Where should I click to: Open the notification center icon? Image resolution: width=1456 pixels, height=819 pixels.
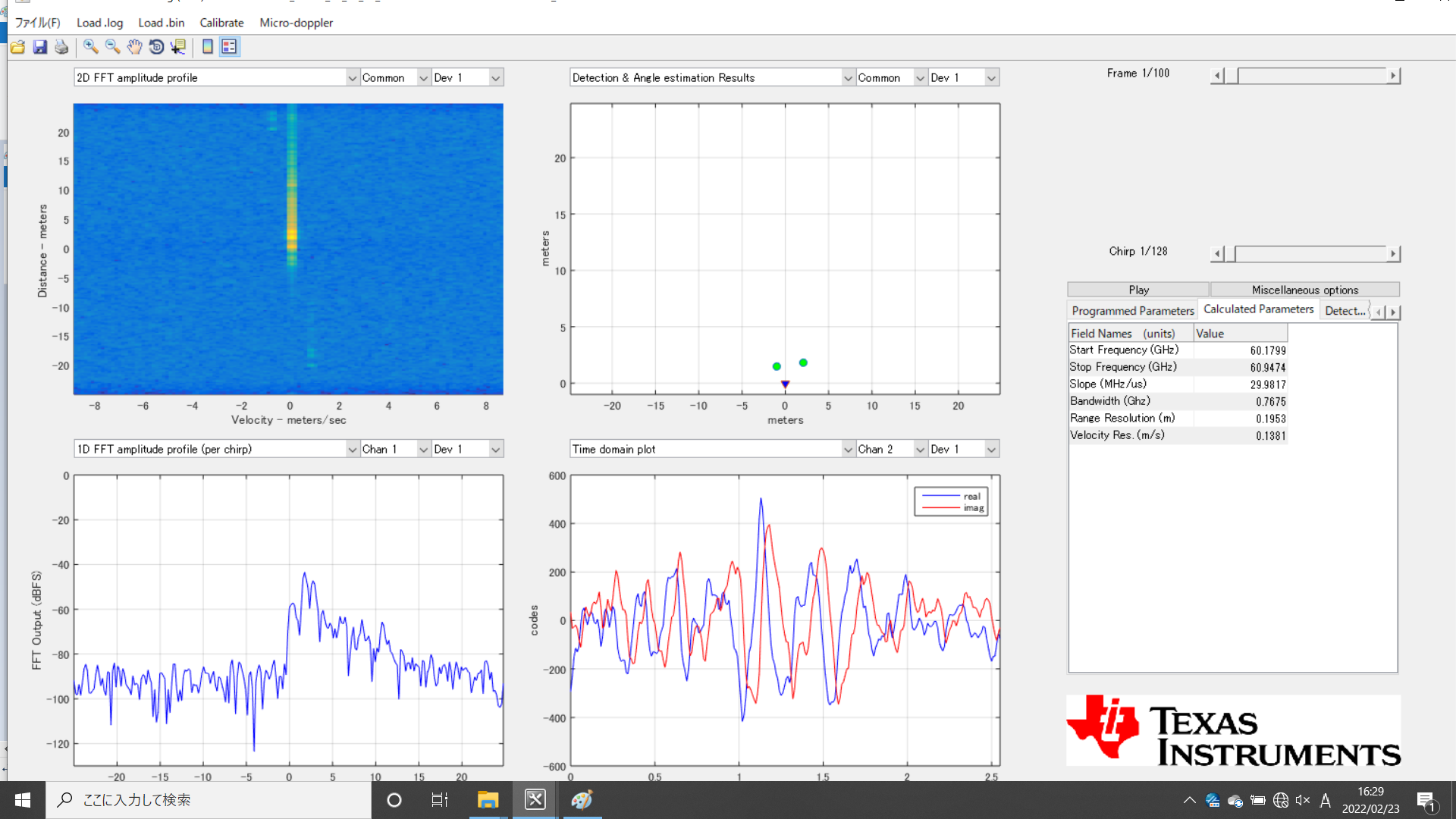1426,800
